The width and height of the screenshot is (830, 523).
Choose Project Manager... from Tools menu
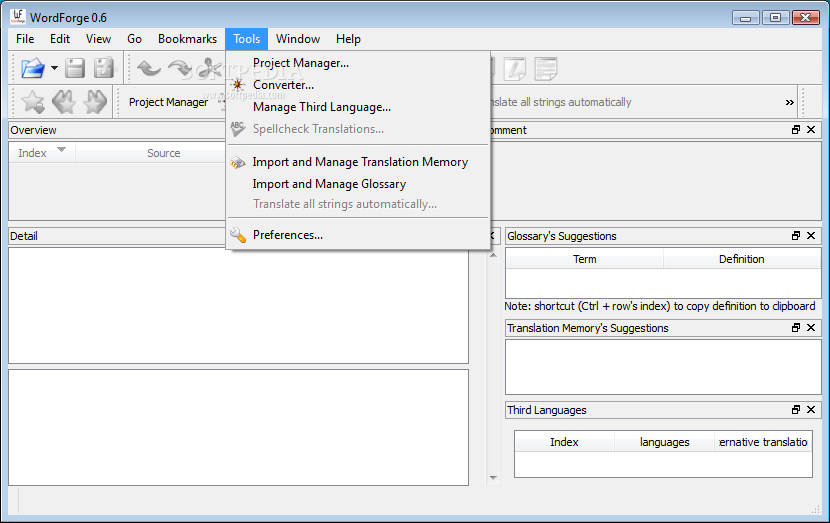358,63
